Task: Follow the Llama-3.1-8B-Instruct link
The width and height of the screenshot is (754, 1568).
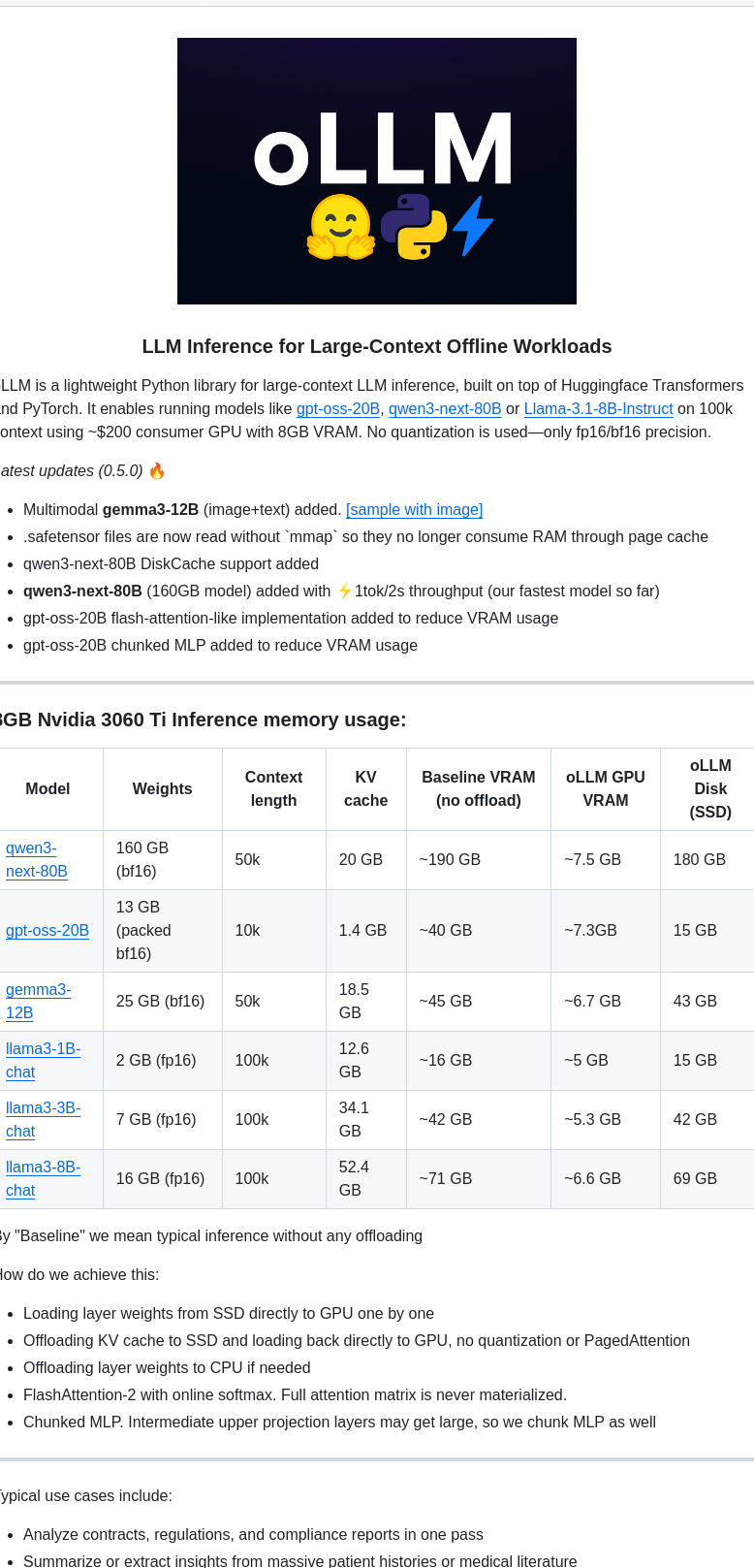Action: 598,409
